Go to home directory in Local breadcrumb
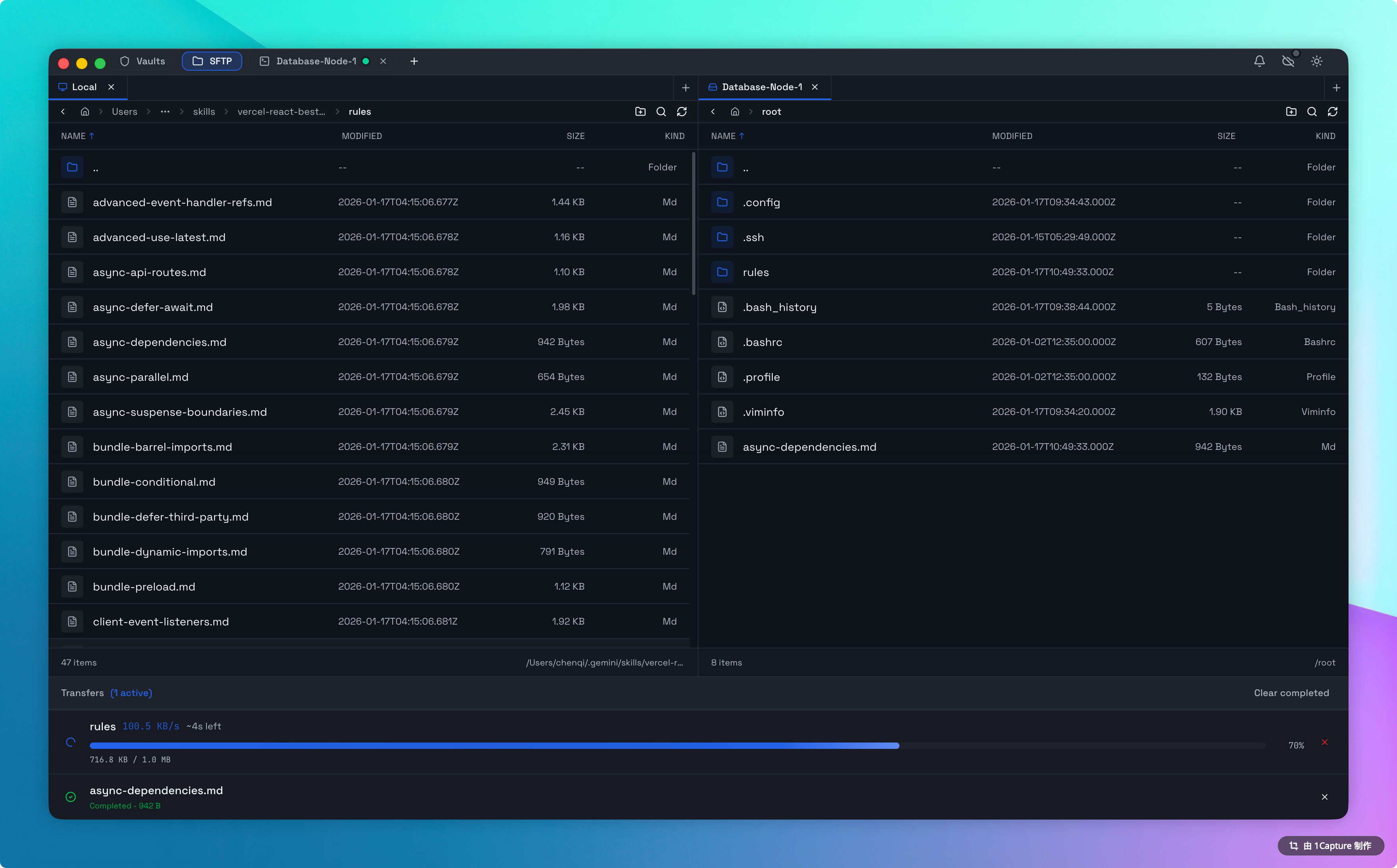 (x=85, y=111)
